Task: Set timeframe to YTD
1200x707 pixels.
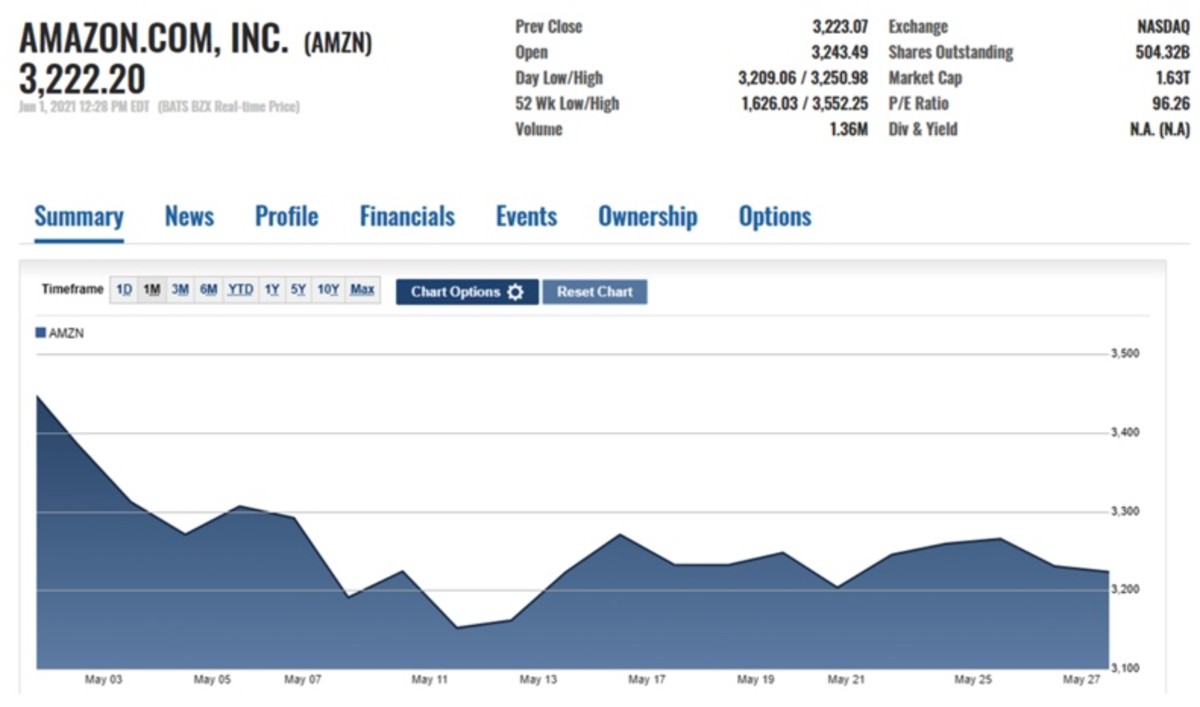Action: [240, 290]
